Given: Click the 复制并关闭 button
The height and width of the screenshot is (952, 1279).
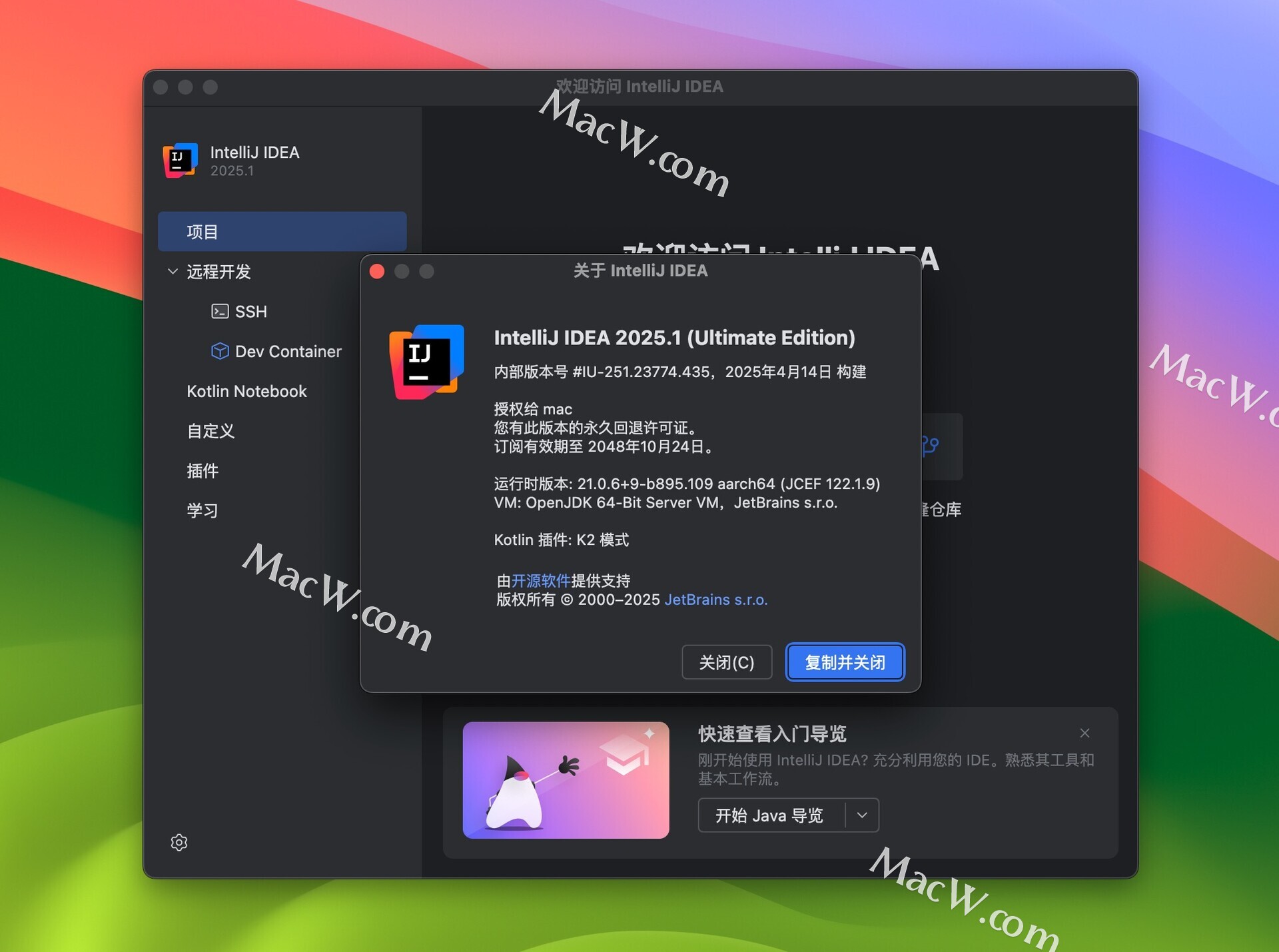Looking at the screenshot, I should [x=845, y=662].
